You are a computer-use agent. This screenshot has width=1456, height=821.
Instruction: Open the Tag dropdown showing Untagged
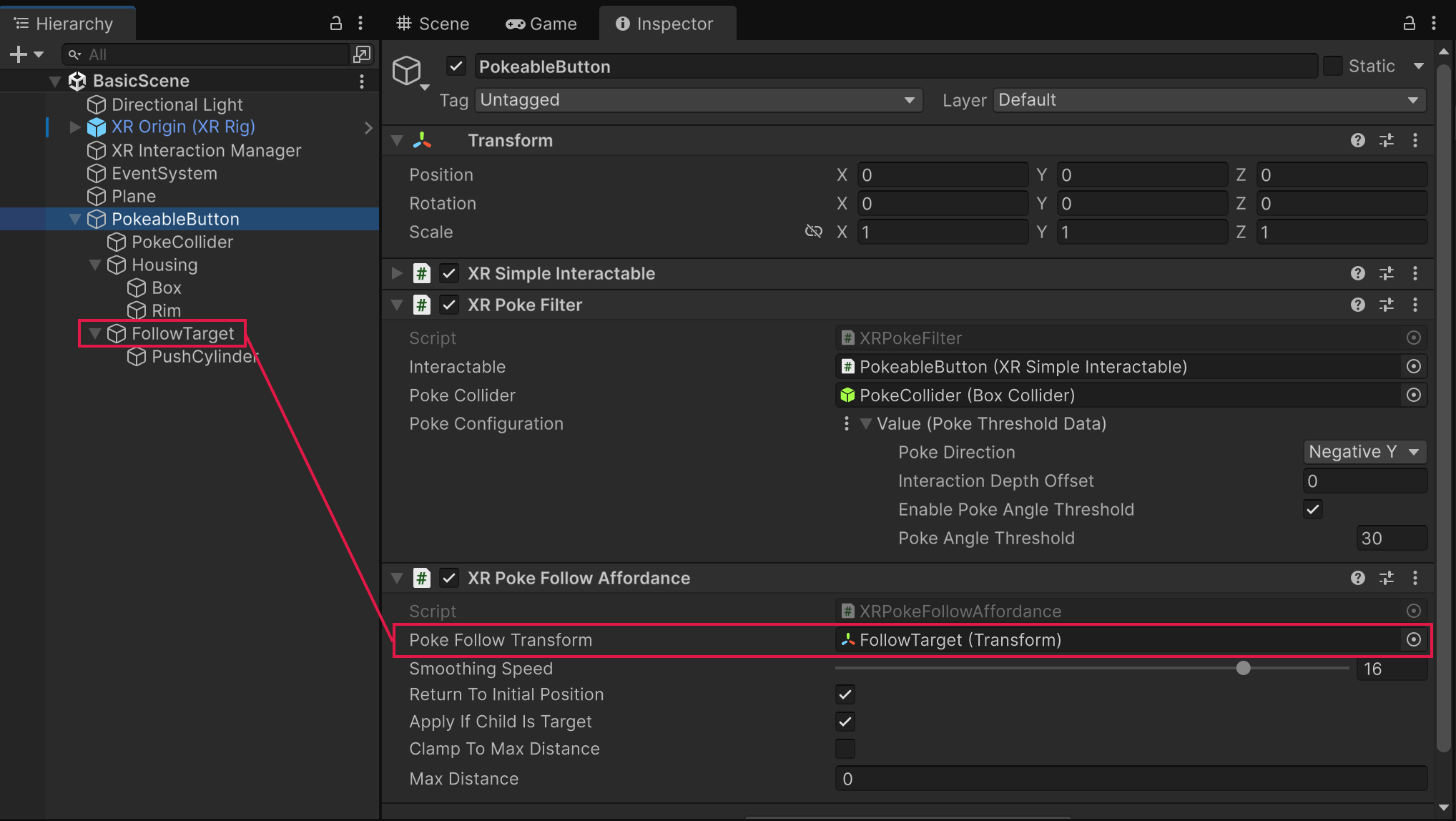[x=699, y=100]
